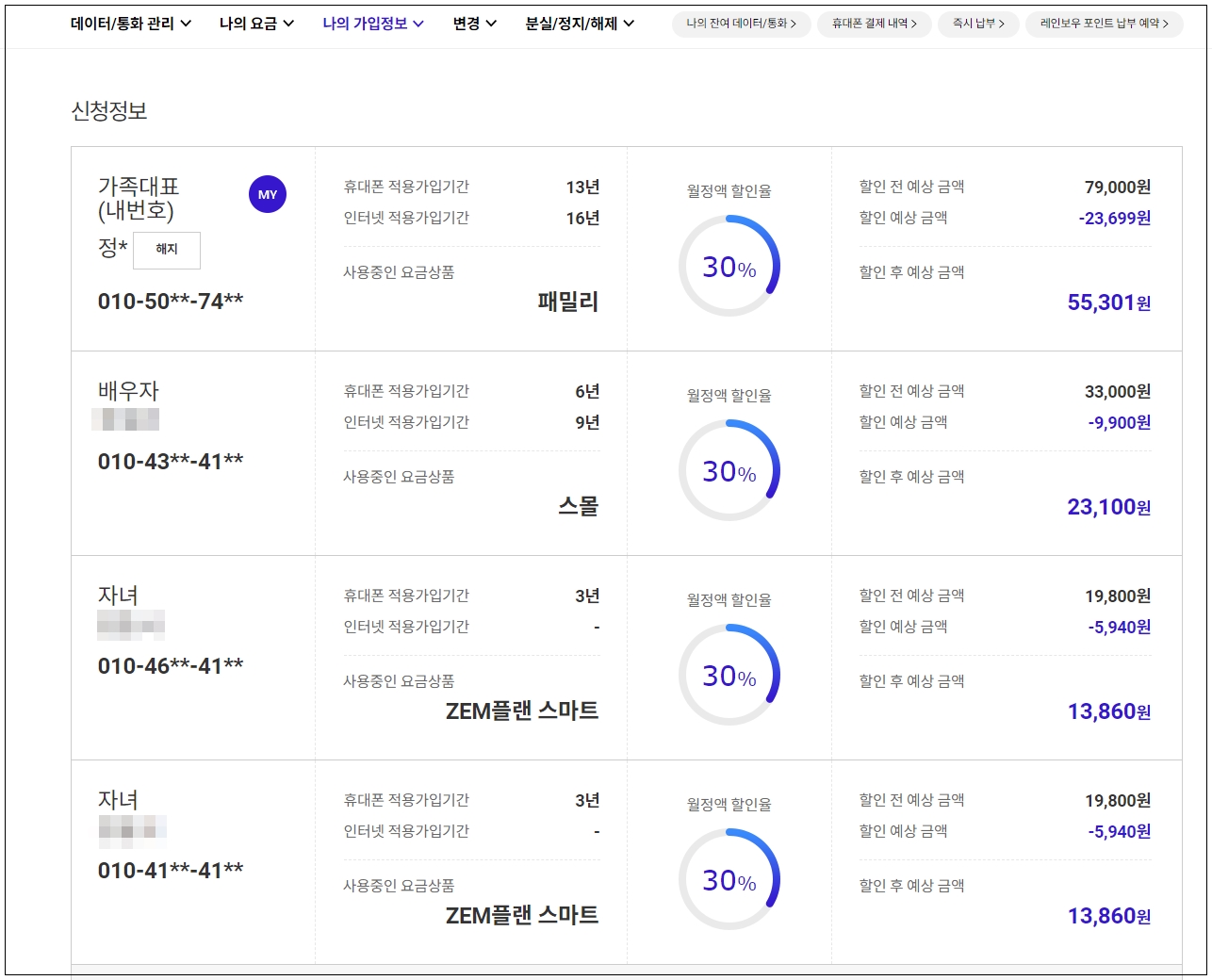Click the 30% discount circle for 배우자
Viewport: 1212px width, 980px height.
tap(729, 471)
